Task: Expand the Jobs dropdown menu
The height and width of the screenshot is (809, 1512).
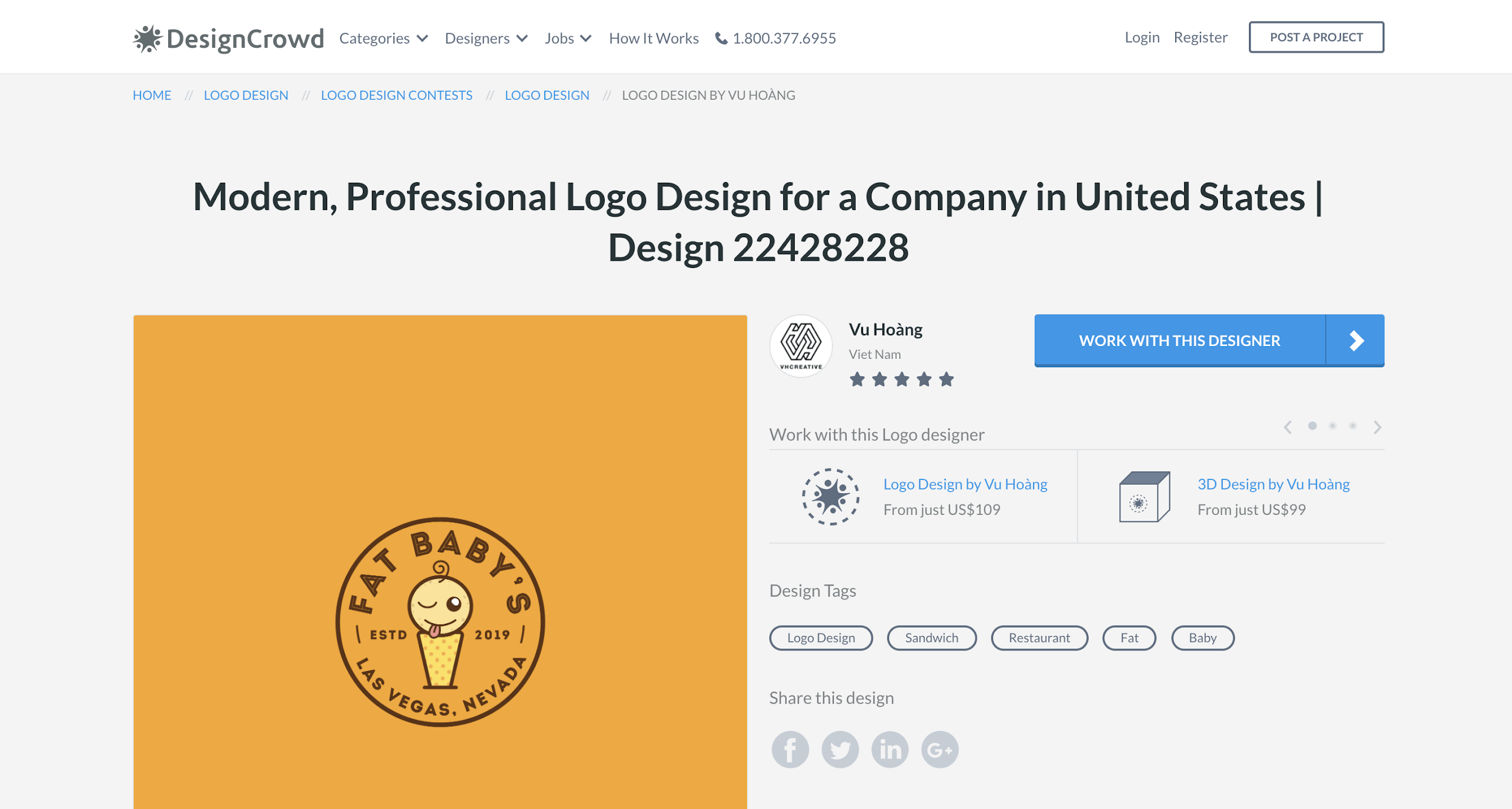Action: click(x=568, y=38)
